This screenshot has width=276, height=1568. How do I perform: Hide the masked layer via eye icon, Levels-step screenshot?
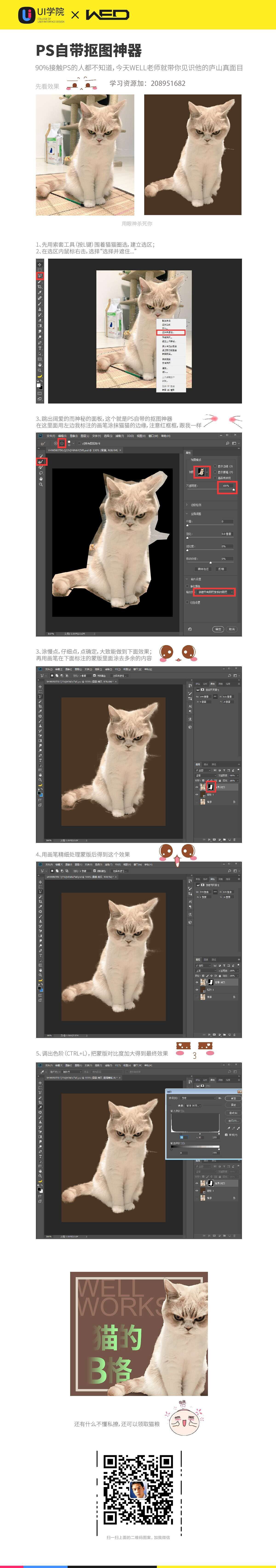click(x=197, y=1183)
